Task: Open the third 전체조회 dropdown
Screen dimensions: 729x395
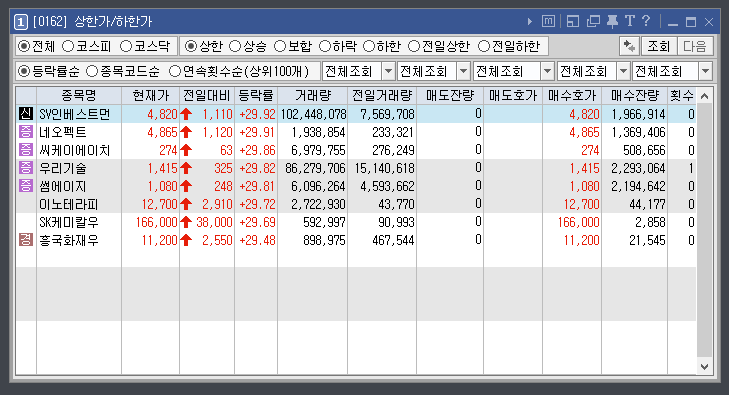Action: (547, 71)
